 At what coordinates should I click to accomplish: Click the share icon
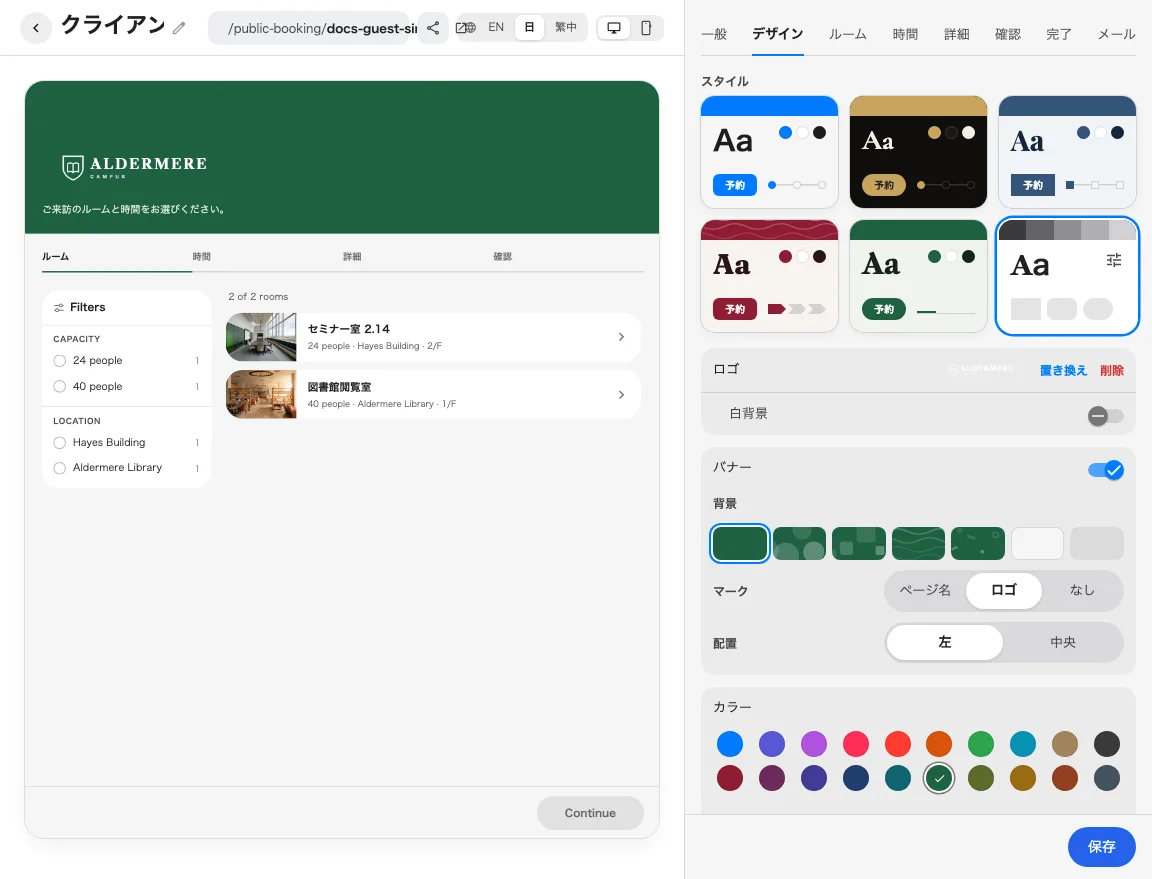(433, 28)
